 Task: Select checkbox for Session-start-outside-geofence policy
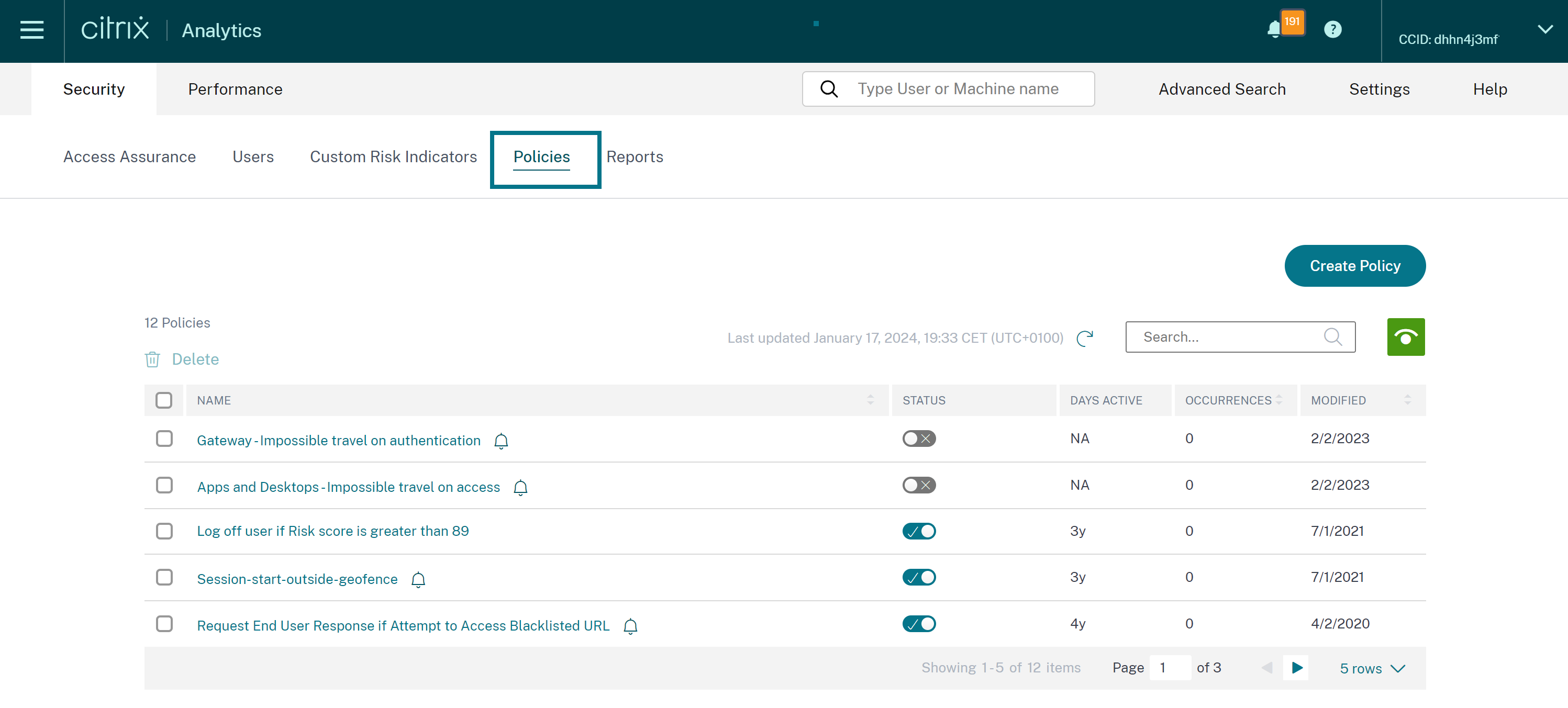tap(164, 577)
